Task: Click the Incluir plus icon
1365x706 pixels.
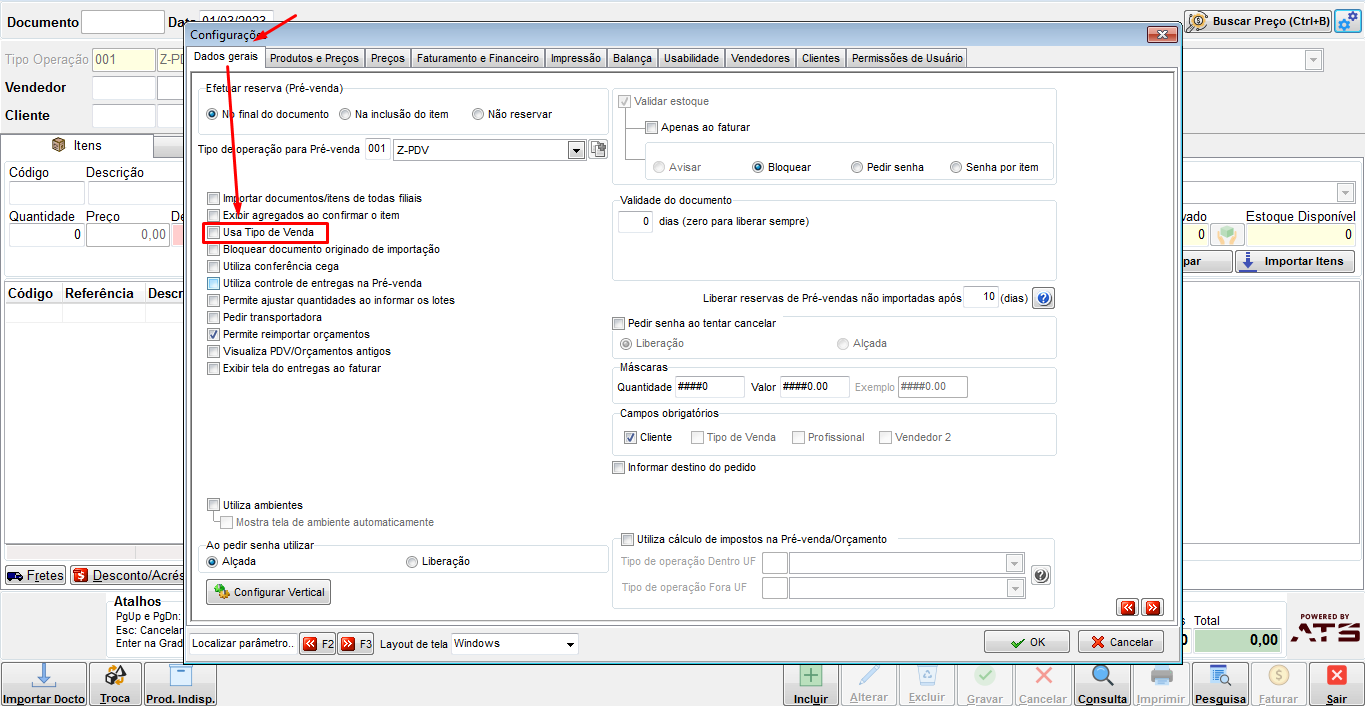Action: click(x=811, y=676)
